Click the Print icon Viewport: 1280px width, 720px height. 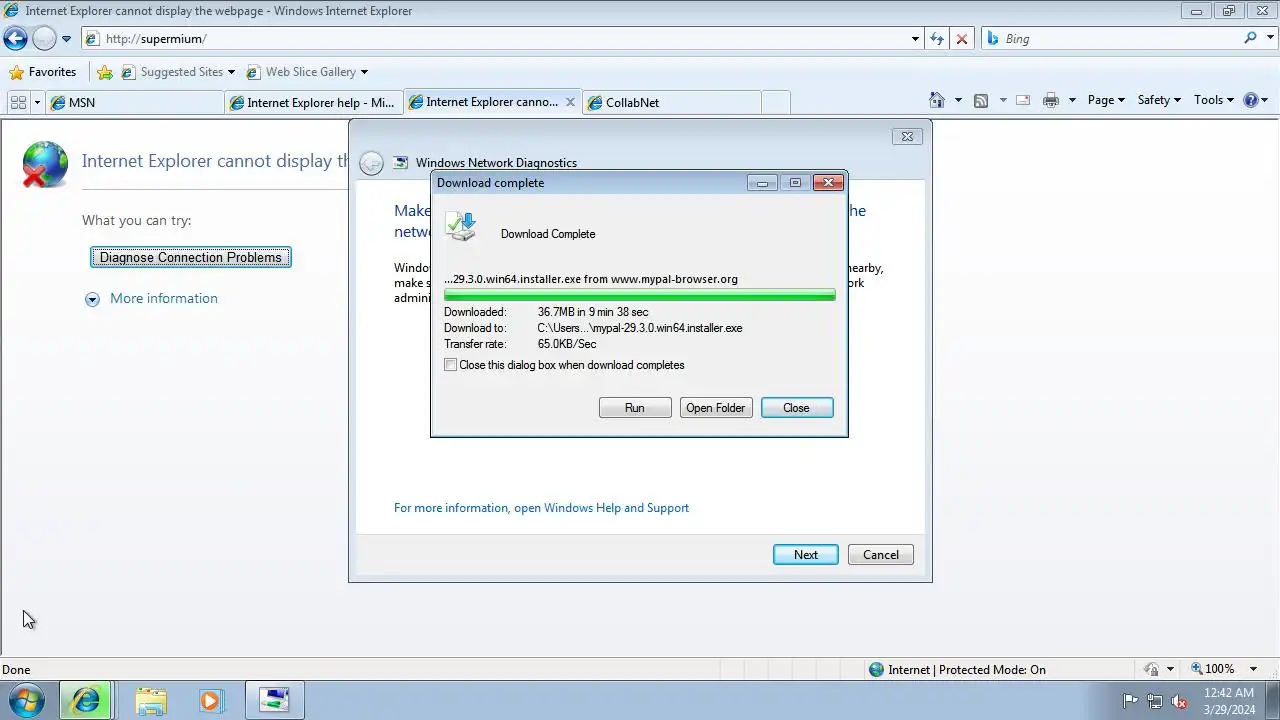point(1051,100)
